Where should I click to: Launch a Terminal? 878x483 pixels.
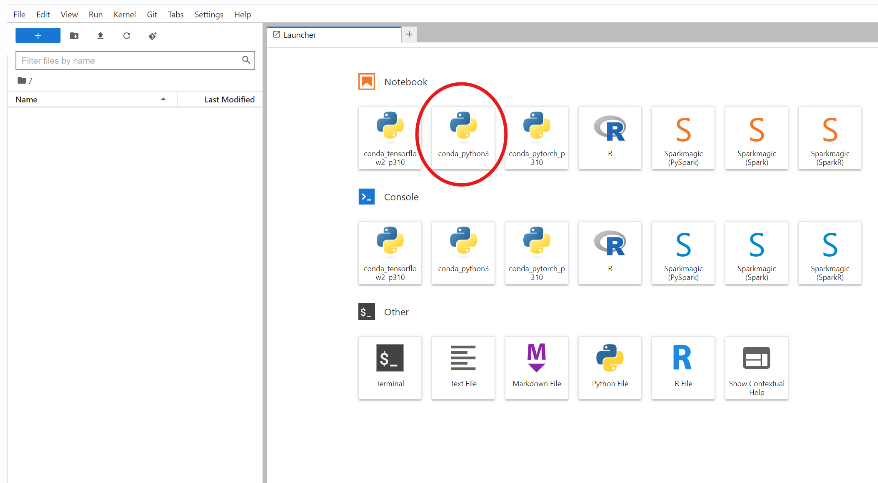tap(390, 368)
